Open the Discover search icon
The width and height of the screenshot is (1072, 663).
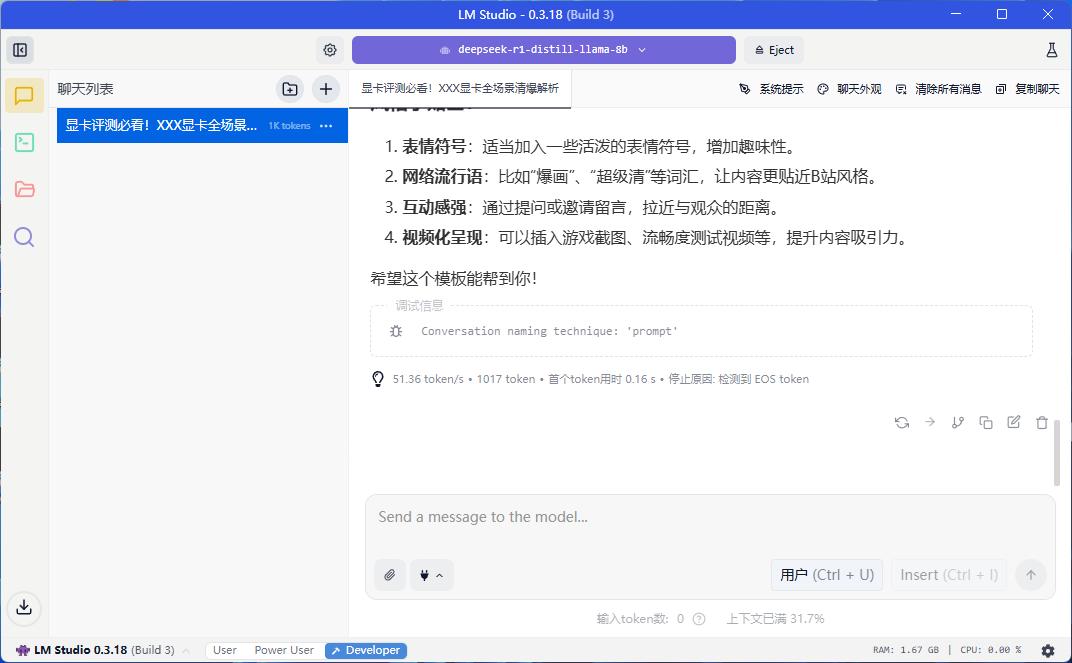(x=24, y=237)
